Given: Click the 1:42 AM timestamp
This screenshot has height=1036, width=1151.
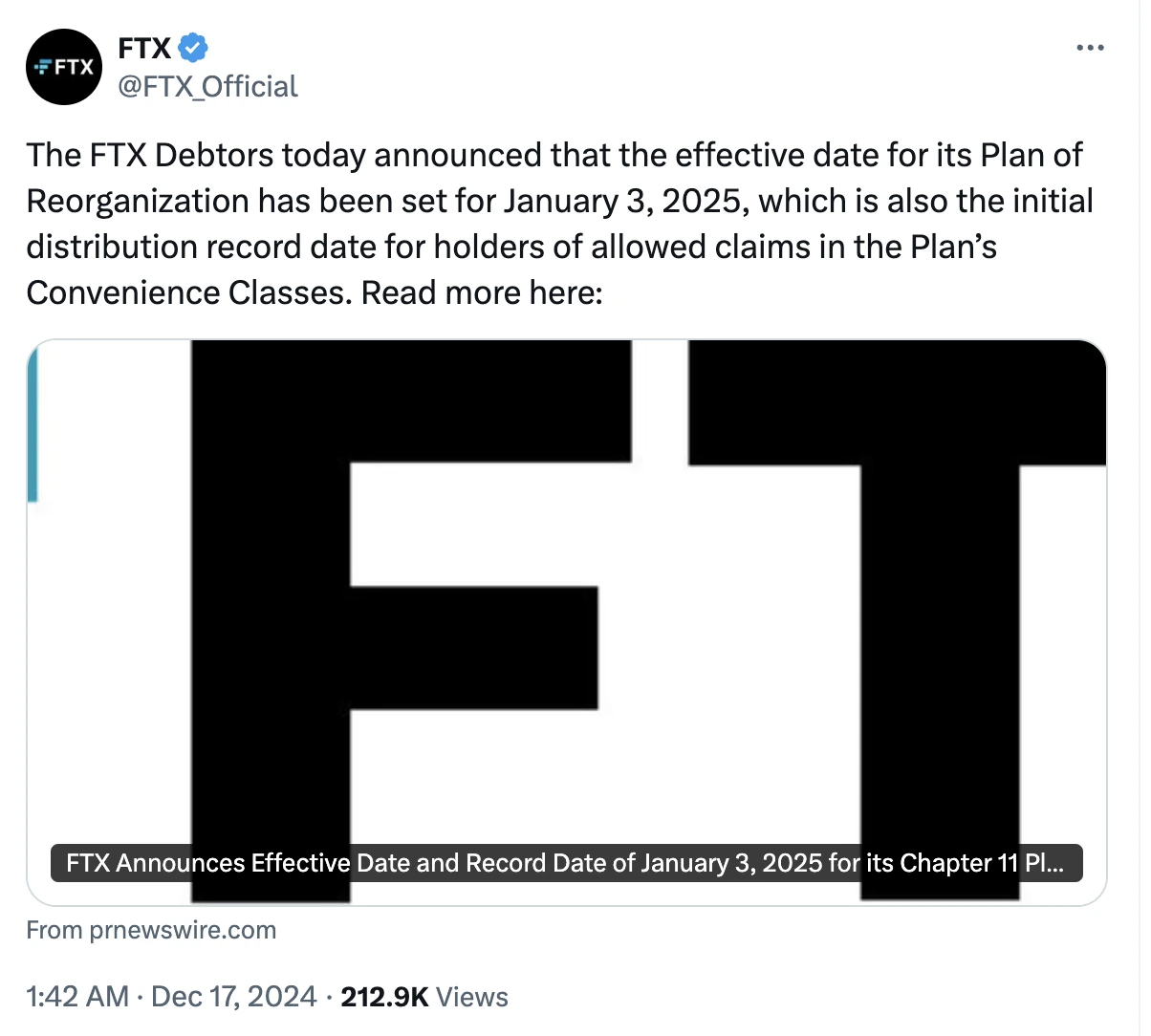Looking at the screenshot, I should click(77, 997).
